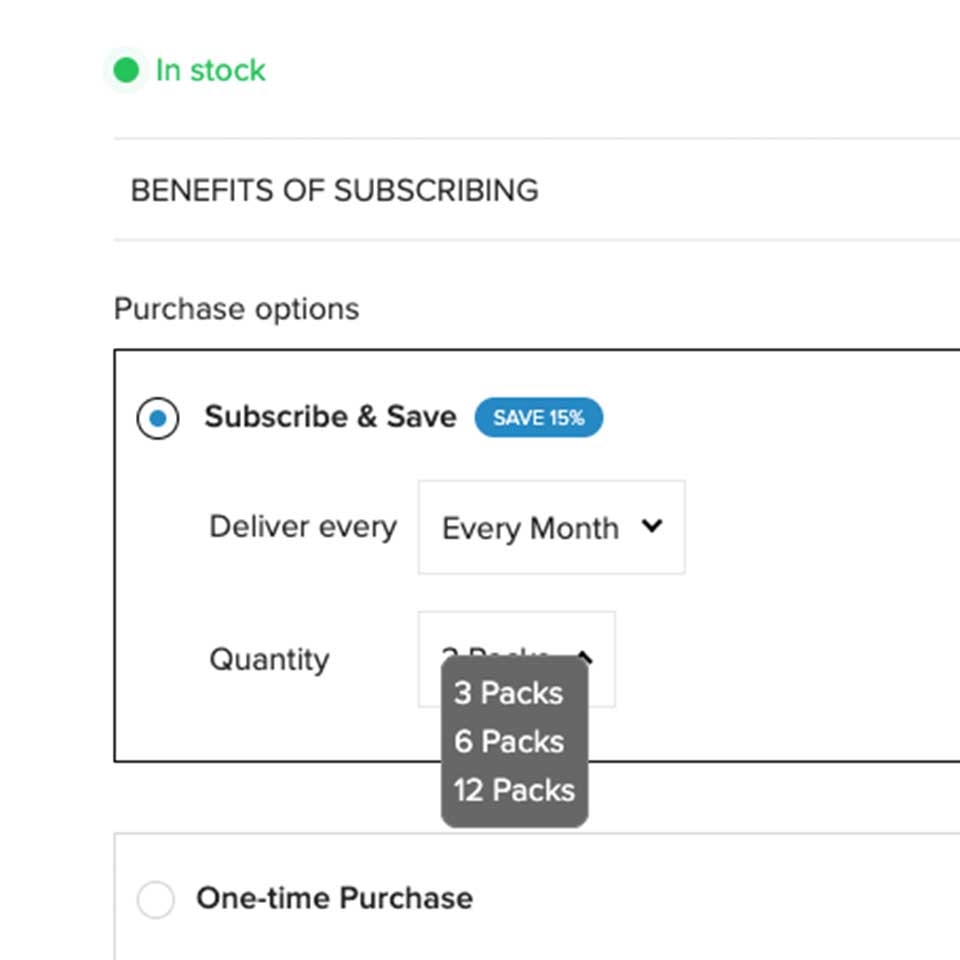Select the One-time Purchase radio button

click(x=156, y=899)
